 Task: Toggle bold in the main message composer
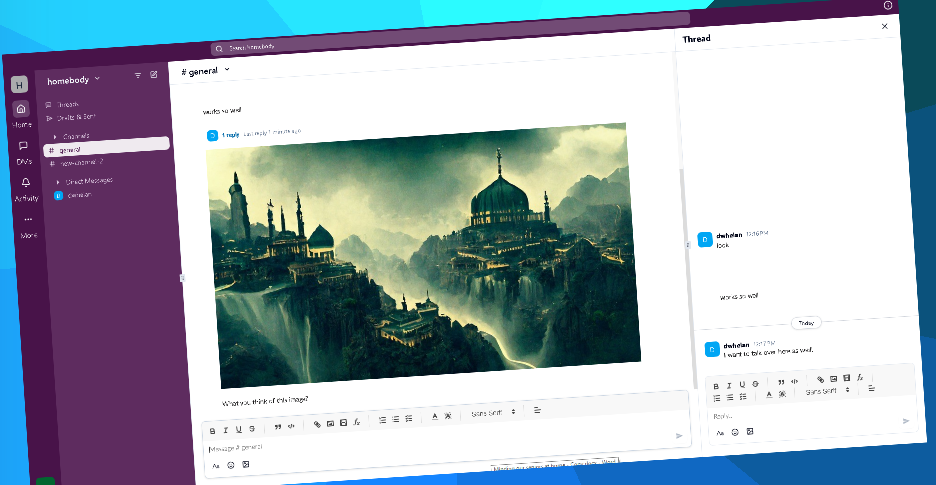(212, 430)
